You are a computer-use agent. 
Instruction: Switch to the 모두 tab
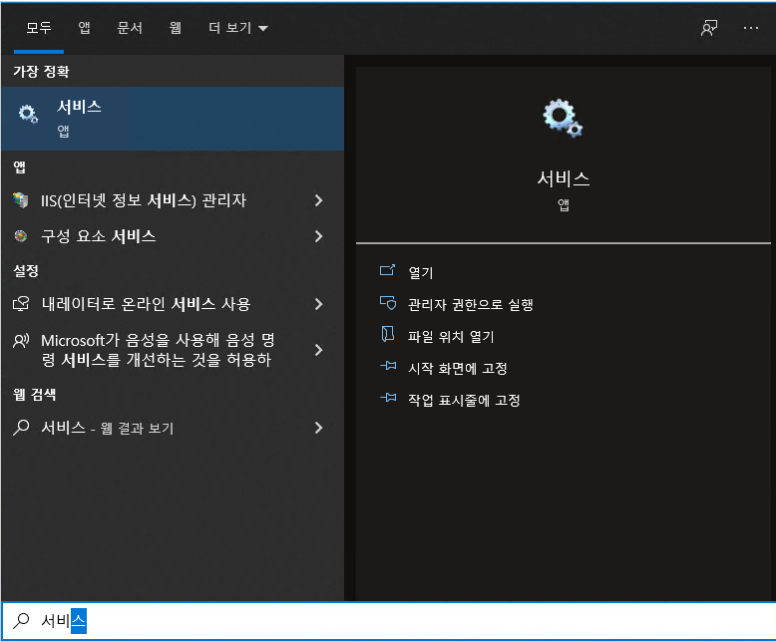[x=39, y=28]
